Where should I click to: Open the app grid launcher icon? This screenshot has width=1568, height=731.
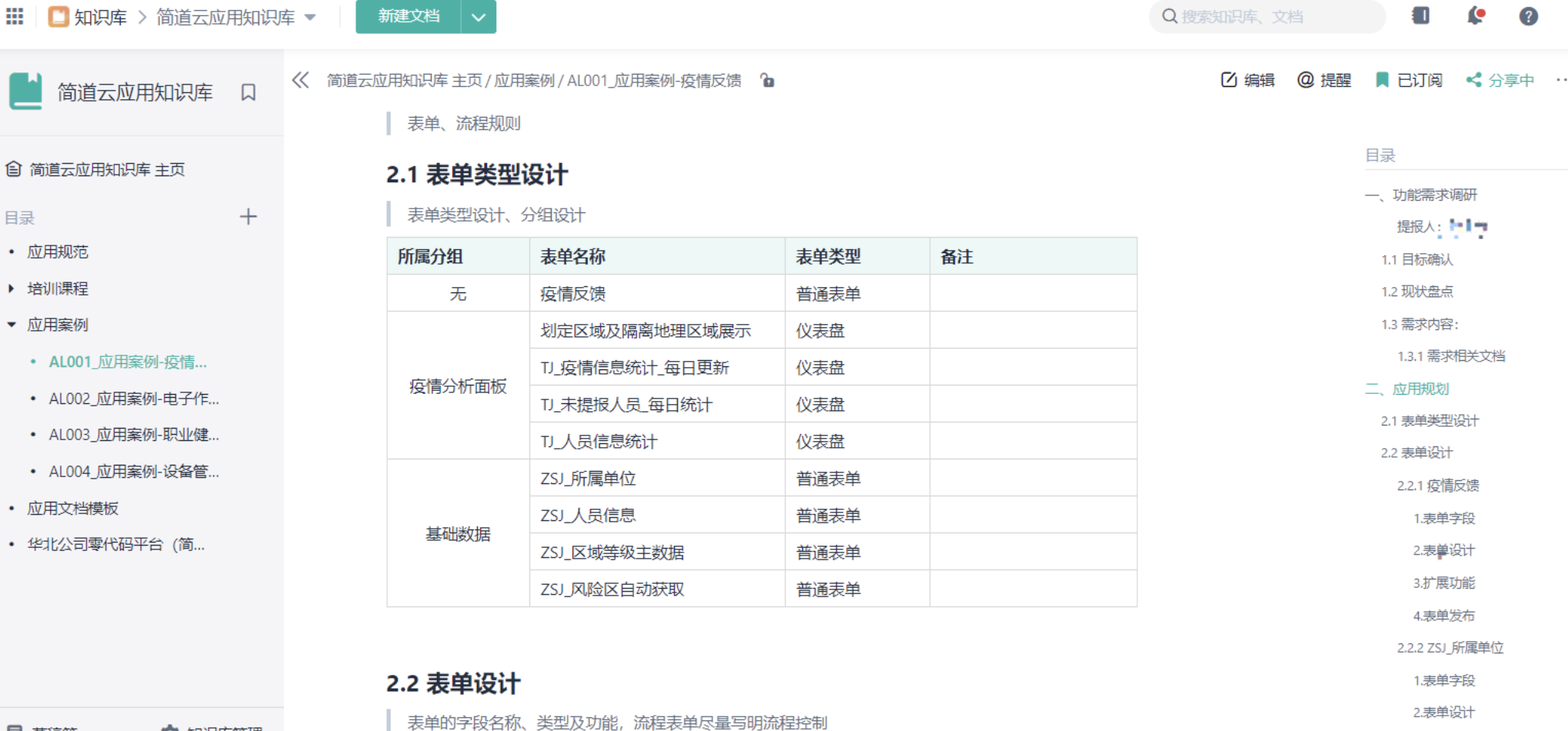click(15, 16)
